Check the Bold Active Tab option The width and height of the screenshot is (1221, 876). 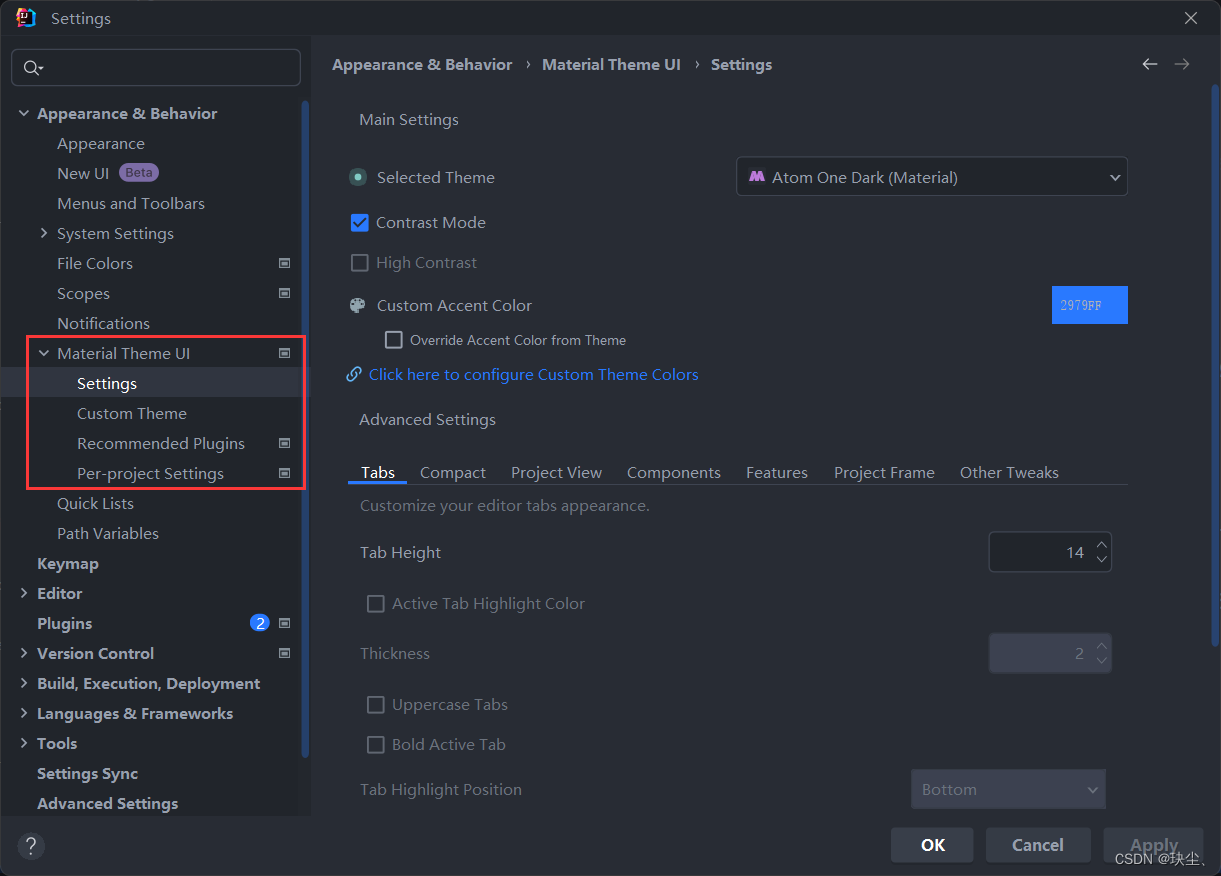376,744
